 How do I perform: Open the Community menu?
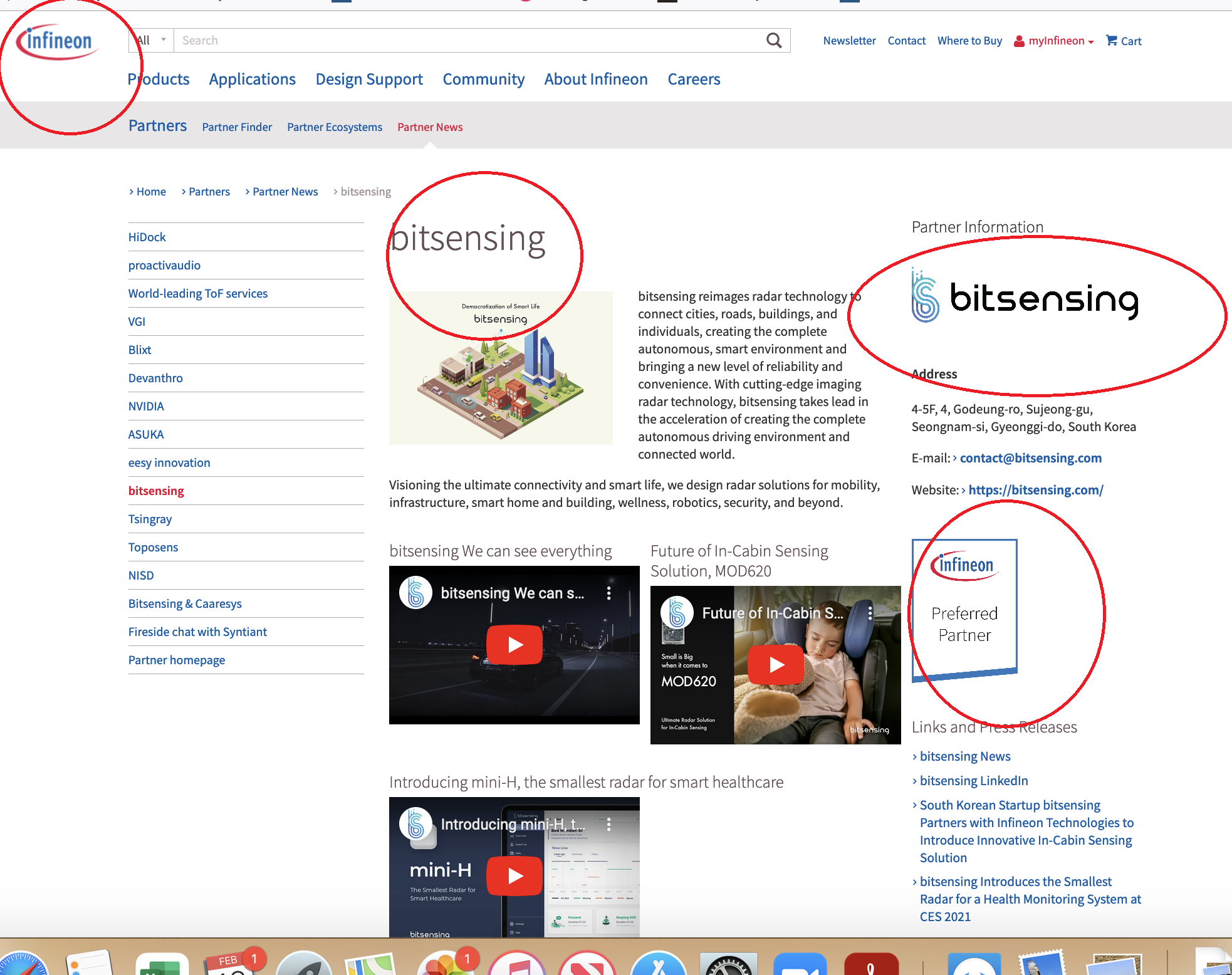coord(484,79)
